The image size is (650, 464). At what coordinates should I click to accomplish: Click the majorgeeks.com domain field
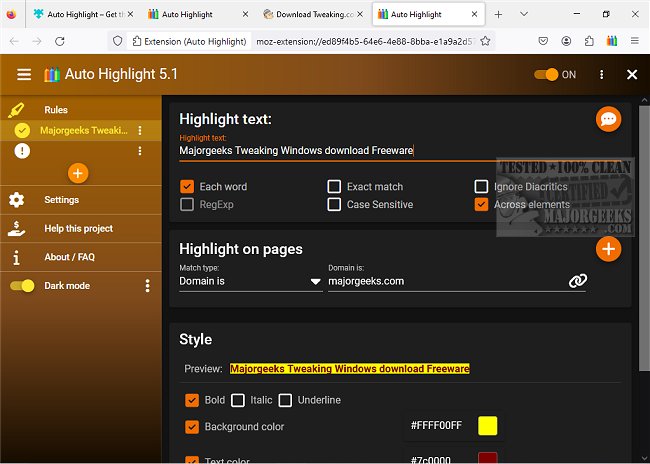click(446, 281)
